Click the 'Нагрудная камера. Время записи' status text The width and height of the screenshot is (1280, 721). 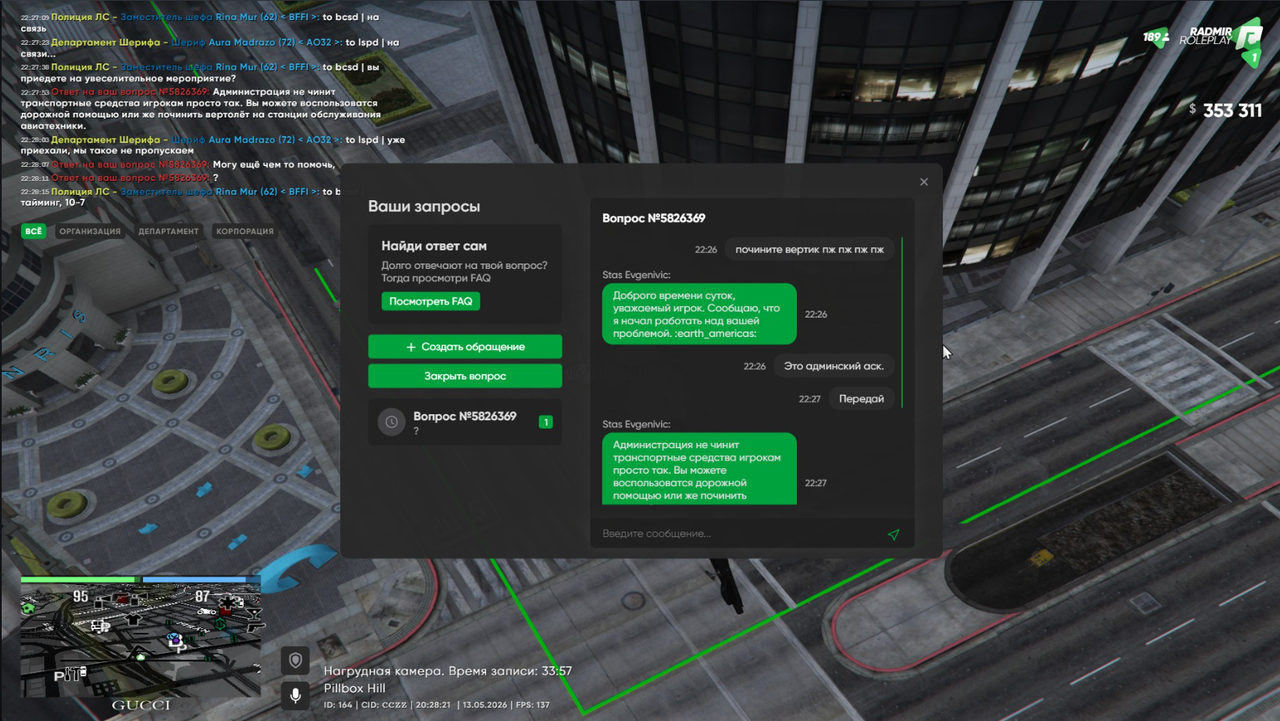448,671
